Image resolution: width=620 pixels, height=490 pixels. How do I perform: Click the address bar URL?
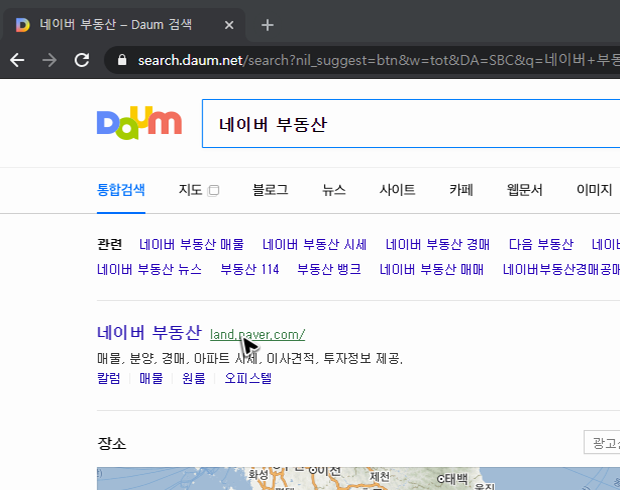point(378,60)
